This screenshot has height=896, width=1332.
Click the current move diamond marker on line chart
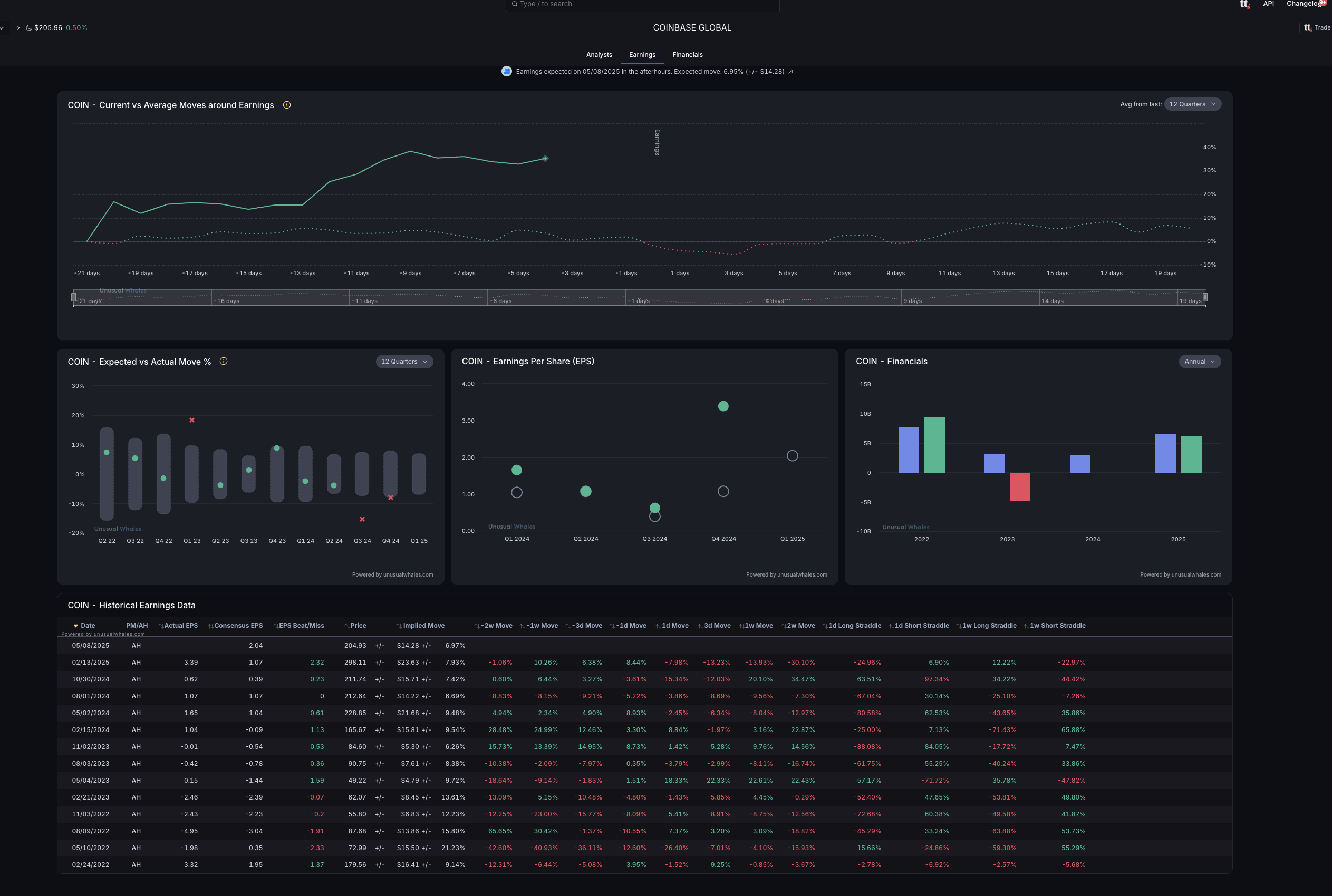pyautogui.click(x=545, y=158)
